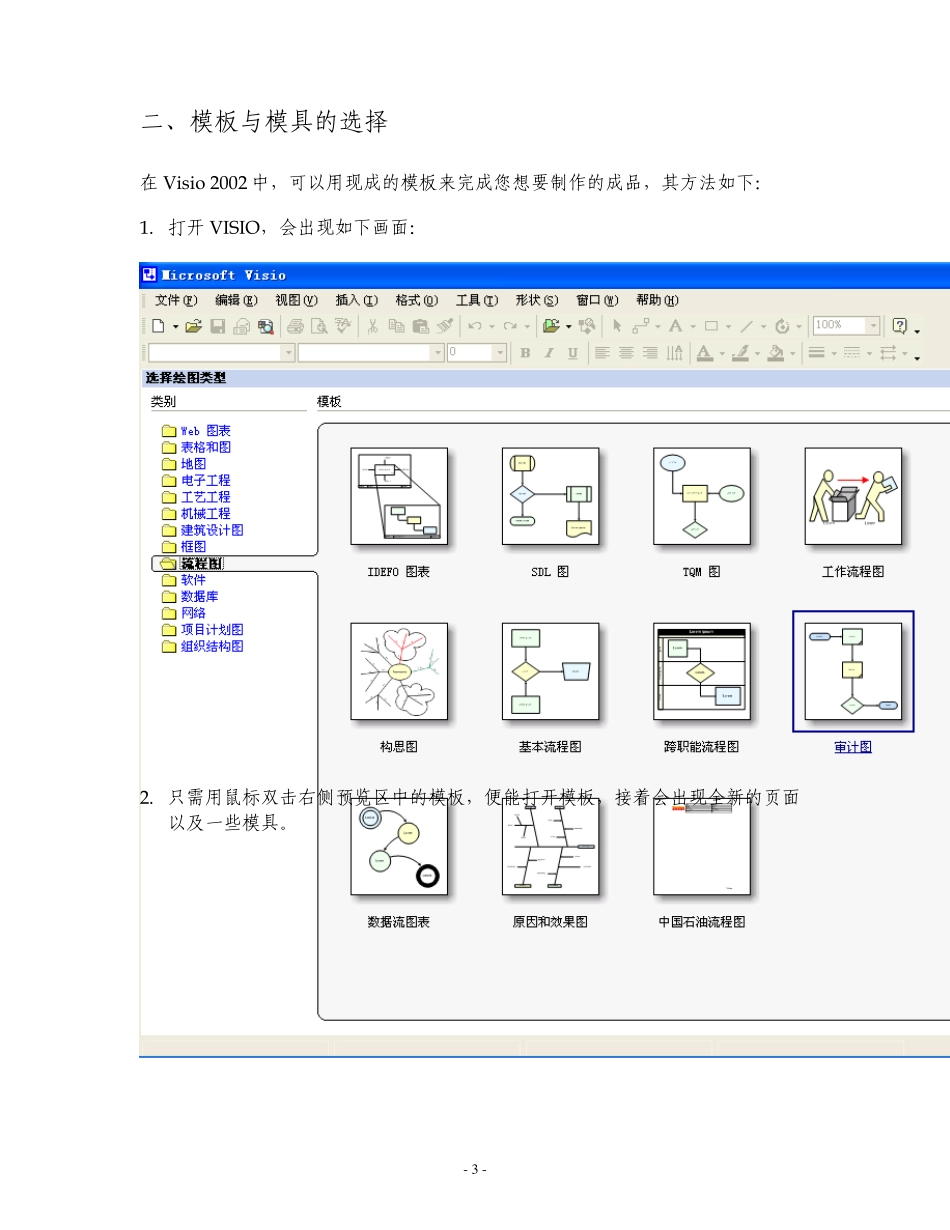Open the 组织结构图 category folder
The image size is (950, 1230).
point(203,646)
